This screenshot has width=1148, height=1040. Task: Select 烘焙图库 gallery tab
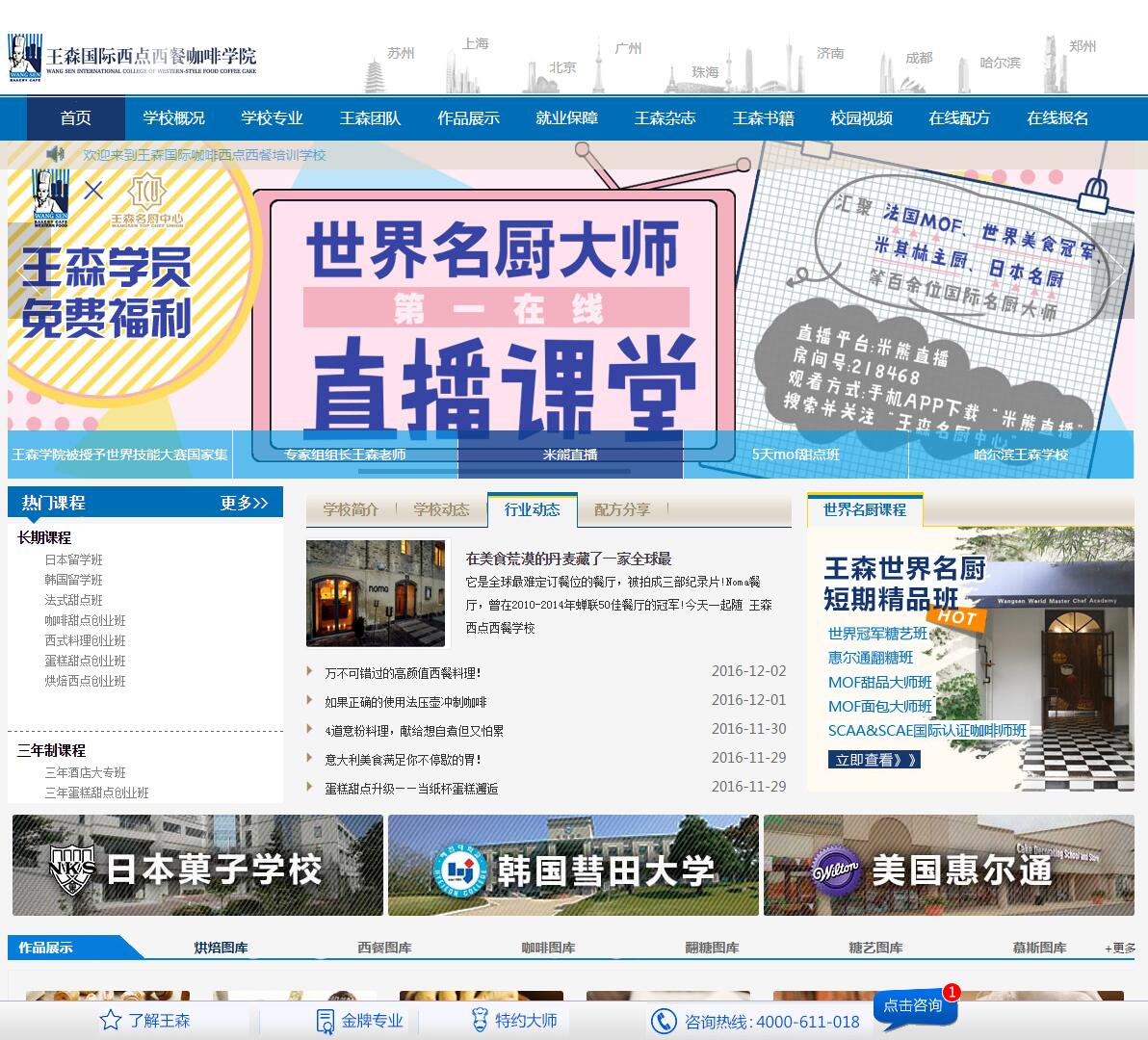click(x=222, y=948)
